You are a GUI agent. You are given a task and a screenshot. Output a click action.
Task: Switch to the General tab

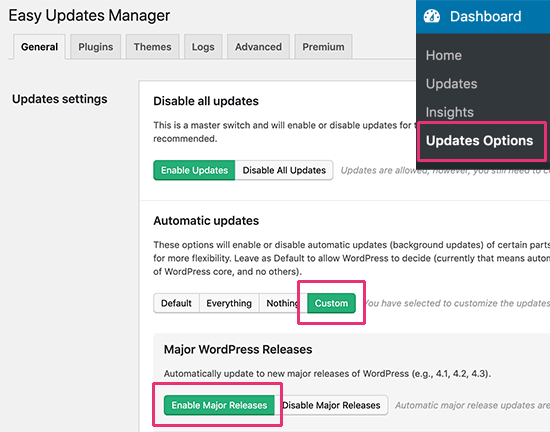(x=39, y=47)
